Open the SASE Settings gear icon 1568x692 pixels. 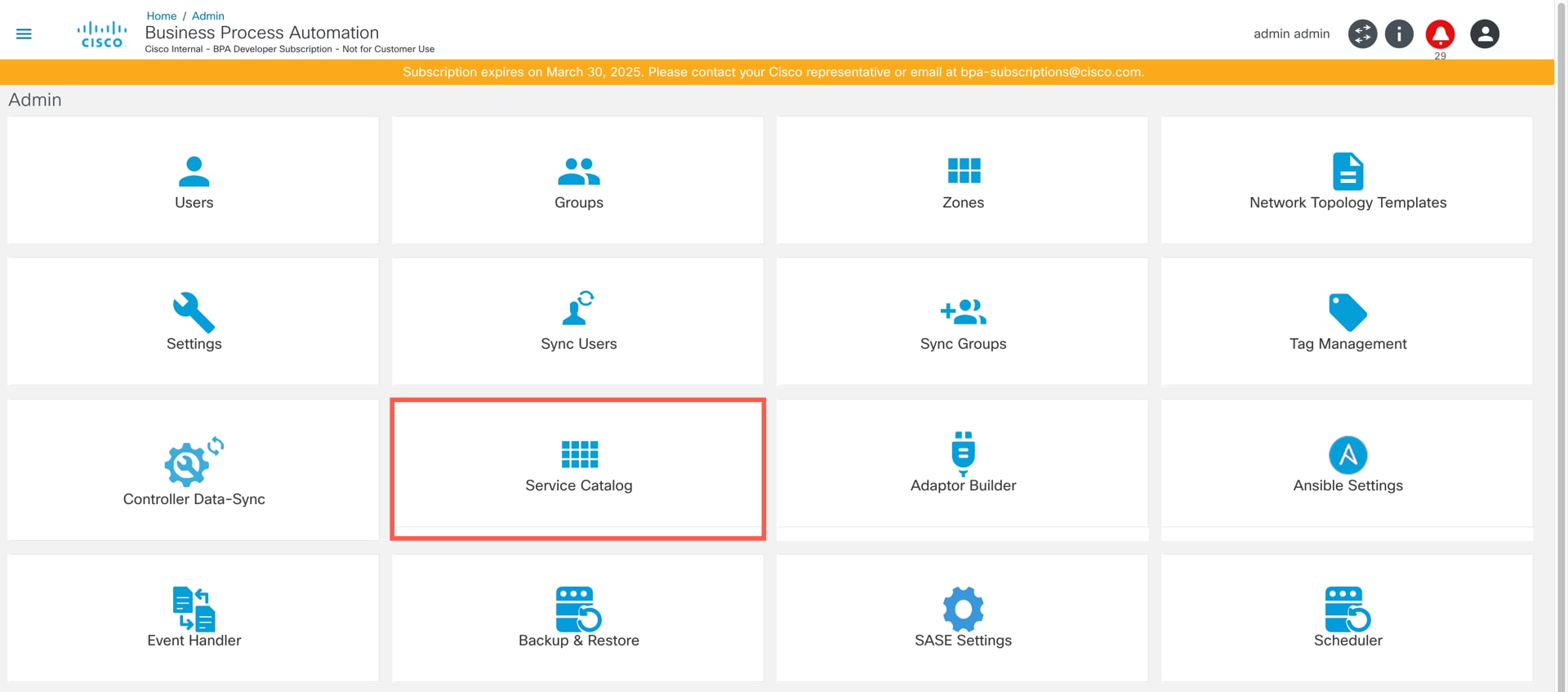(964, 609)
